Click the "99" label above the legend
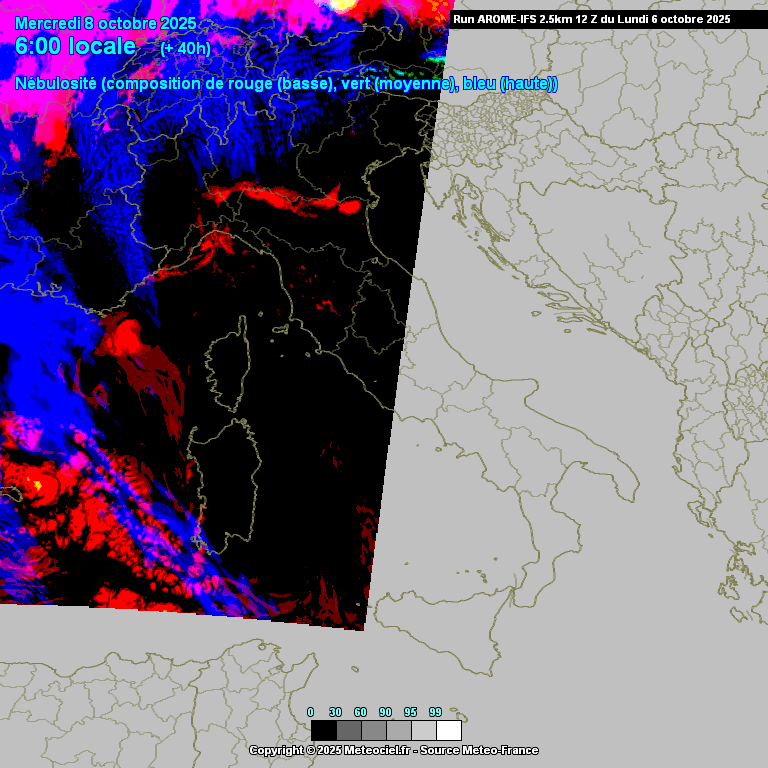 pyautogui.click(x=435, y=712)
